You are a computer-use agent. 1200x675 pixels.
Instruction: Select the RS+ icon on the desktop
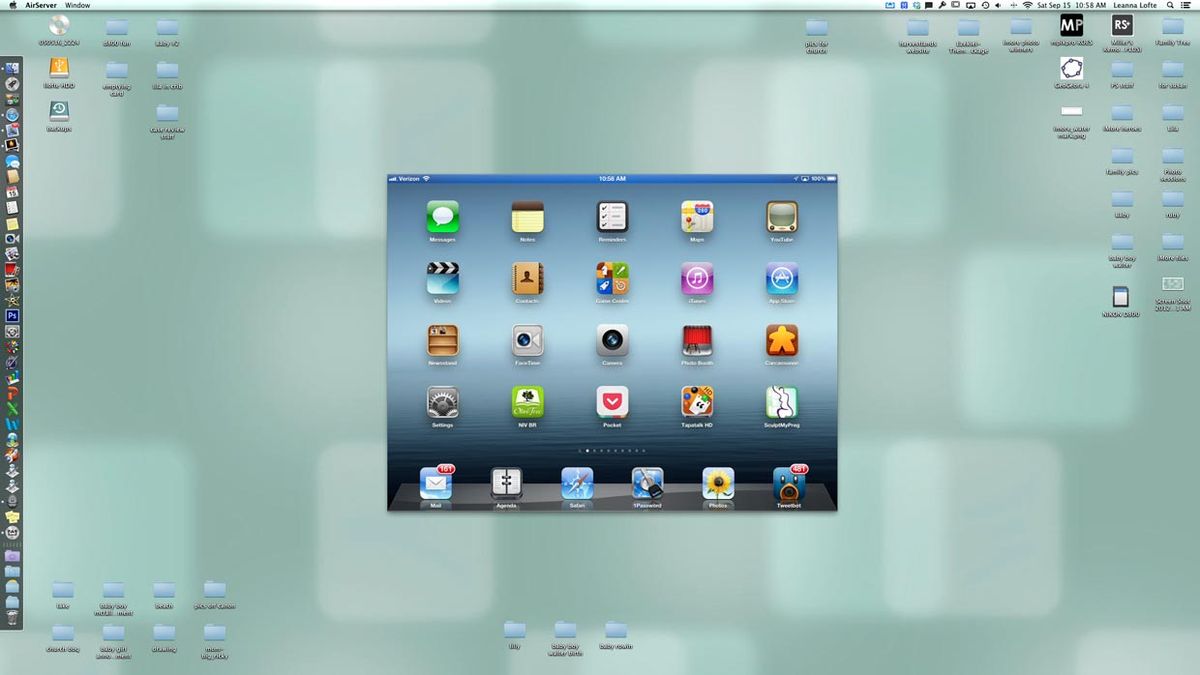click(x=1122, y=25)
